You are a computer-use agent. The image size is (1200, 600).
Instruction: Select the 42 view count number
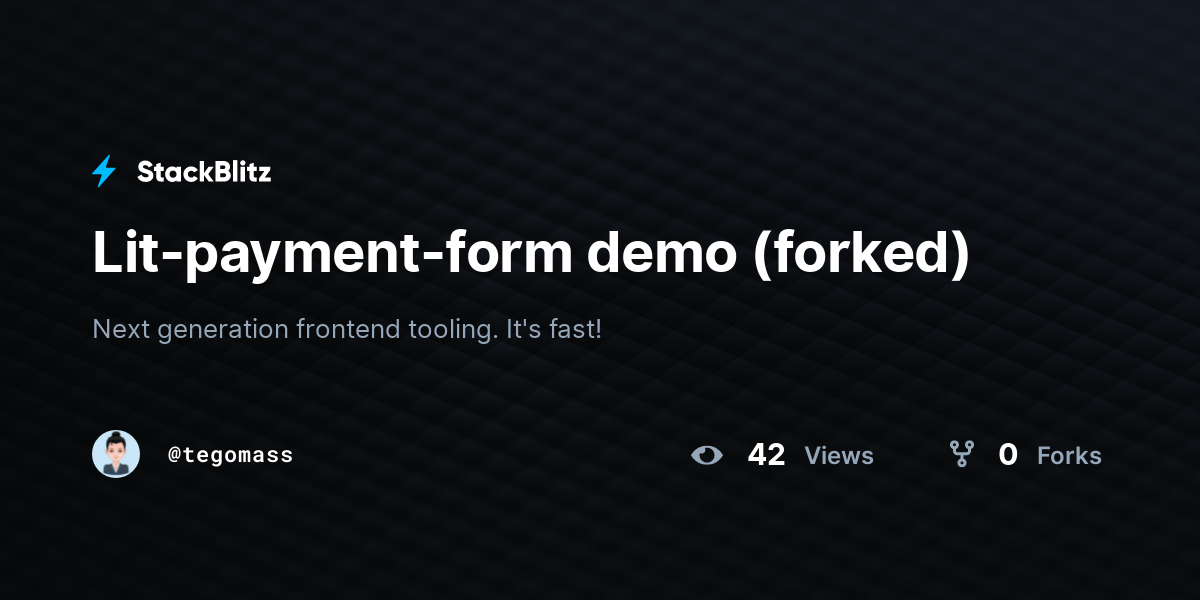point(766,455)
